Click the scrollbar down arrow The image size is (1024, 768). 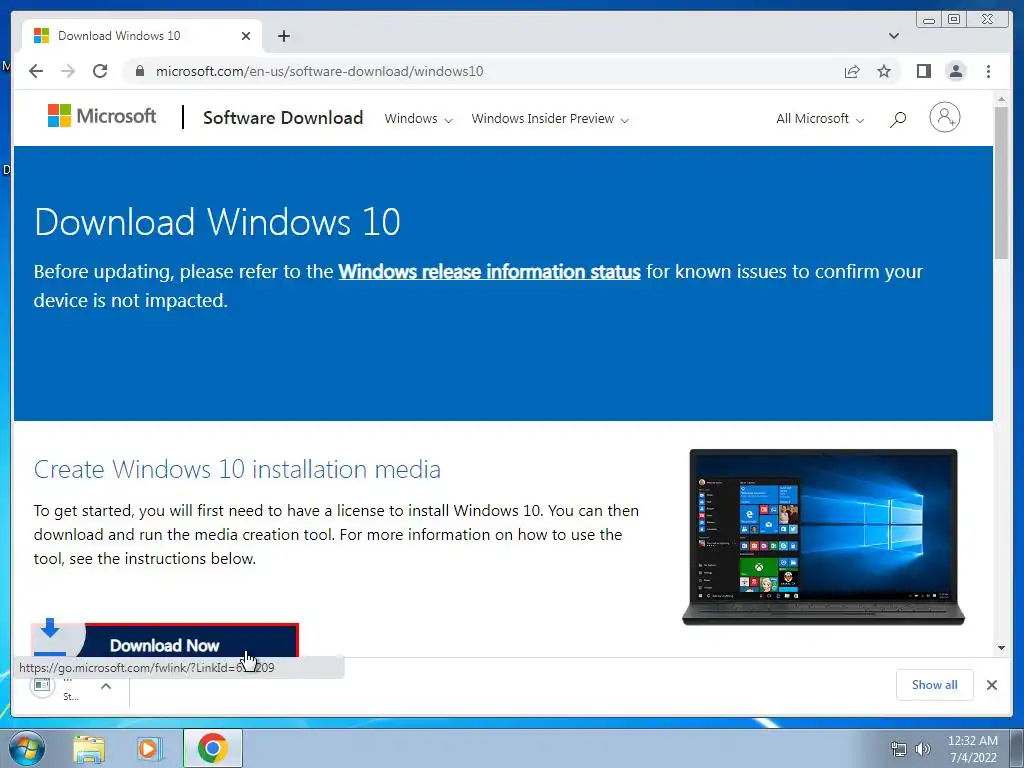pos(1001,648)
